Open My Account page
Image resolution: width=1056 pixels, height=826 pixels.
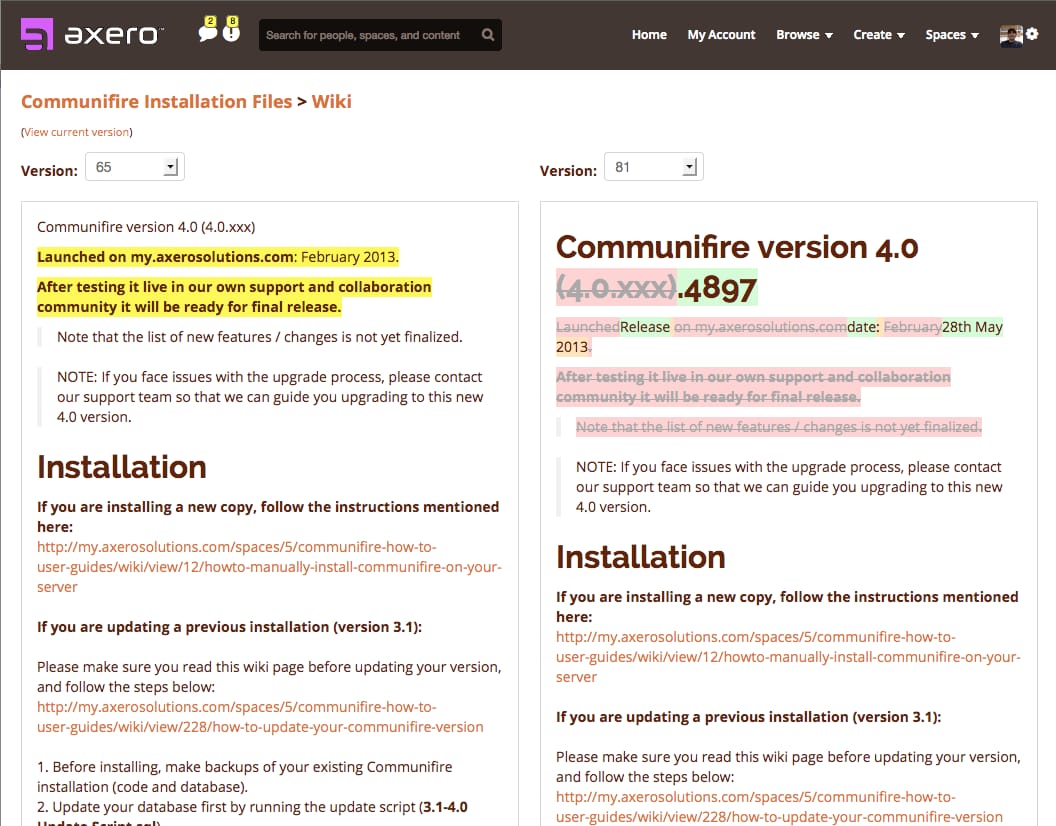tap(721, 34)
